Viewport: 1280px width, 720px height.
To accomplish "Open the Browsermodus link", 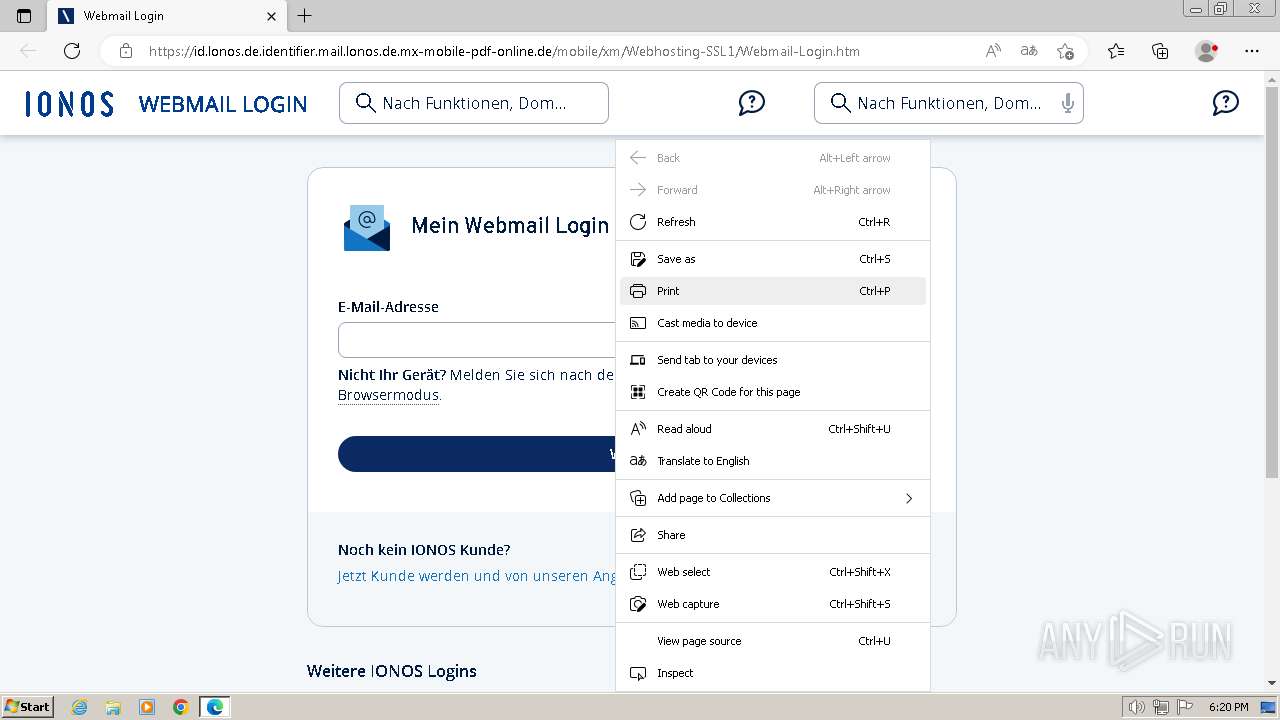I will click(x=388, y=395).
